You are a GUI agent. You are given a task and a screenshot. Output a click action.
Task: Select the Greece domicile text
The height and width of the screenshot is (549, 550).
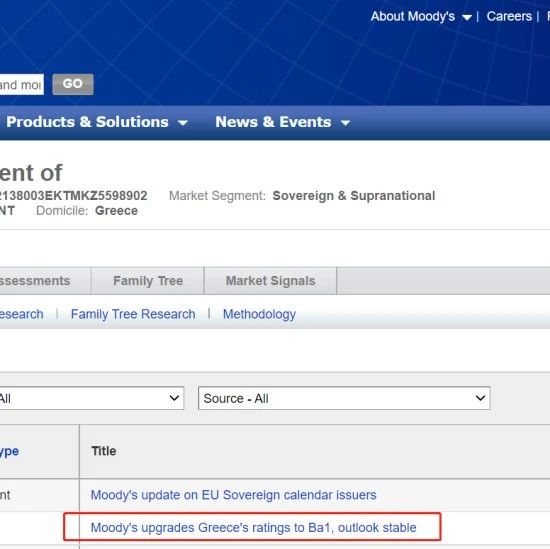click(116, 211)
